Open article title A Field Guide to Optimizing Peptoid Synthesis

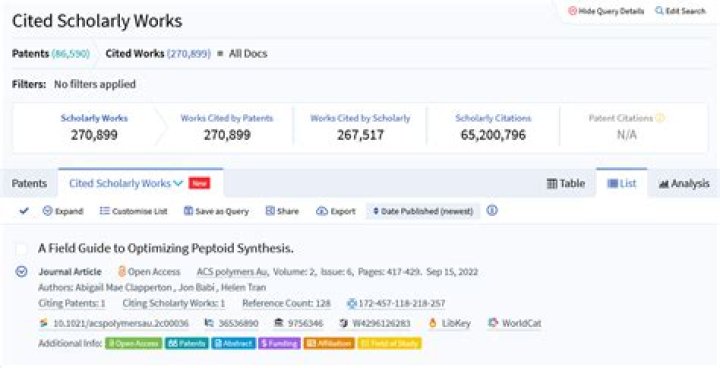tap(166, 249)
